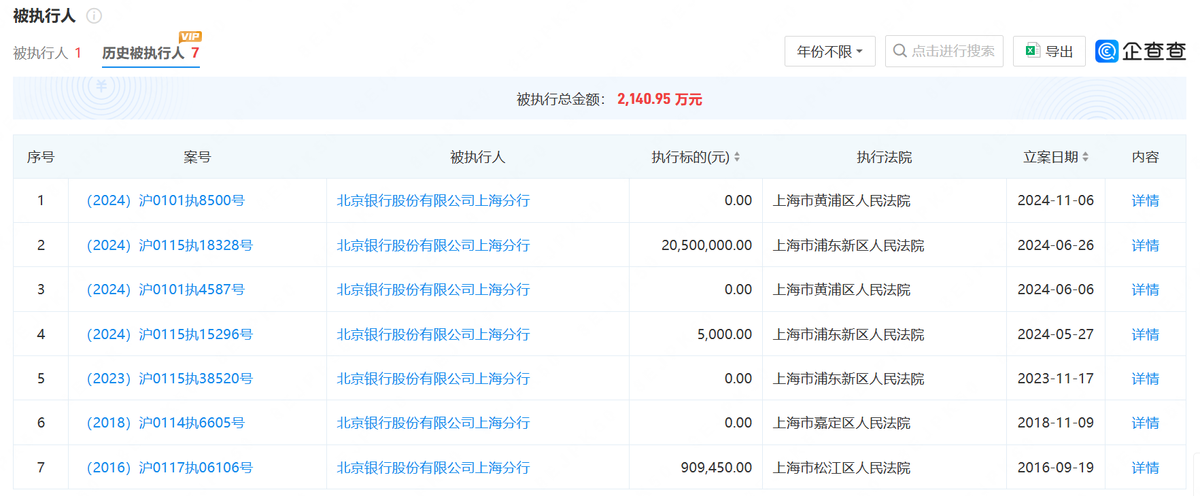Open the 年份不限 year dropdown
Viewport: 1200px width, 496px height.
click(830, 51)
